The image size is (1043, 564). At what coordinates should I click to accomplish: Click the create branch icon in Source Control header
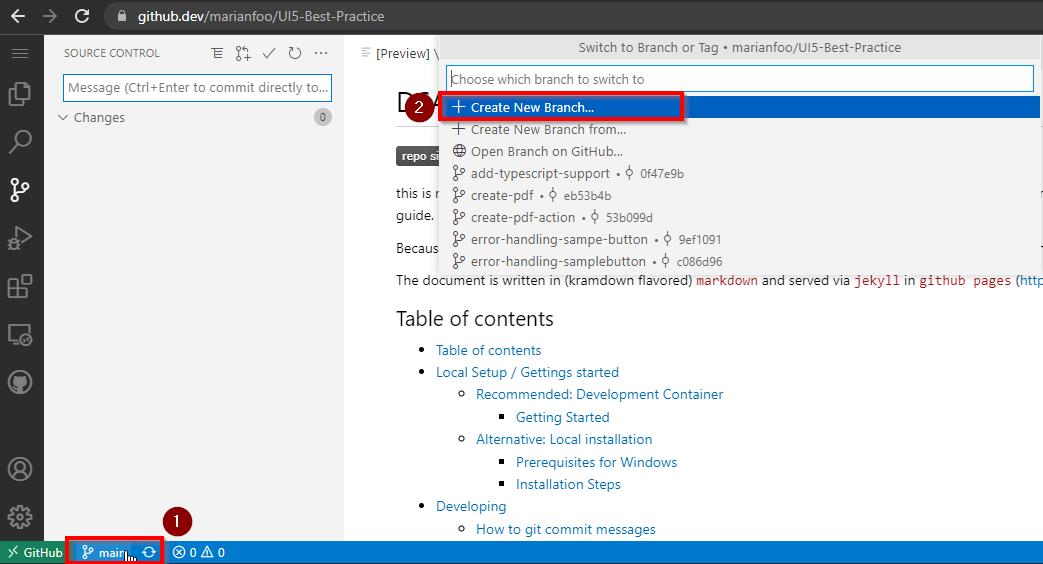pyautogui.click(x=243, y=53)
